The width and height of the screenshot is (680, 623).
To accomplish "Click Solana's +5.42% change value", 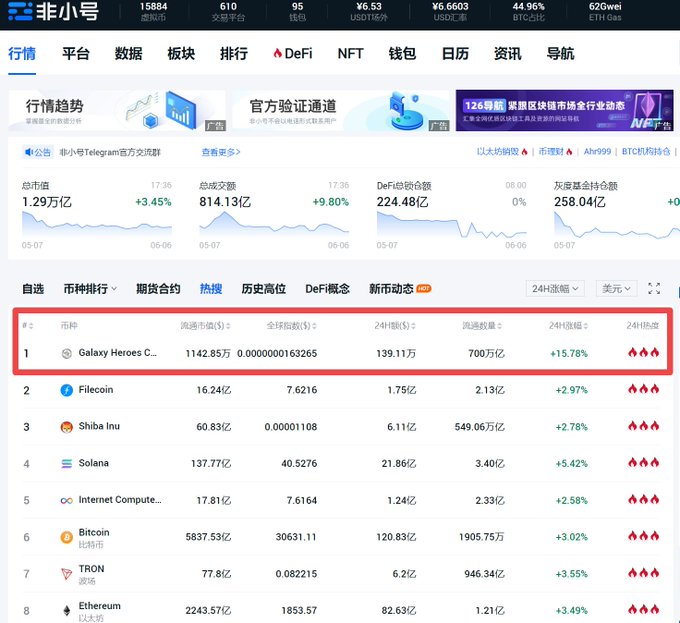I will [x=571, y=464].
